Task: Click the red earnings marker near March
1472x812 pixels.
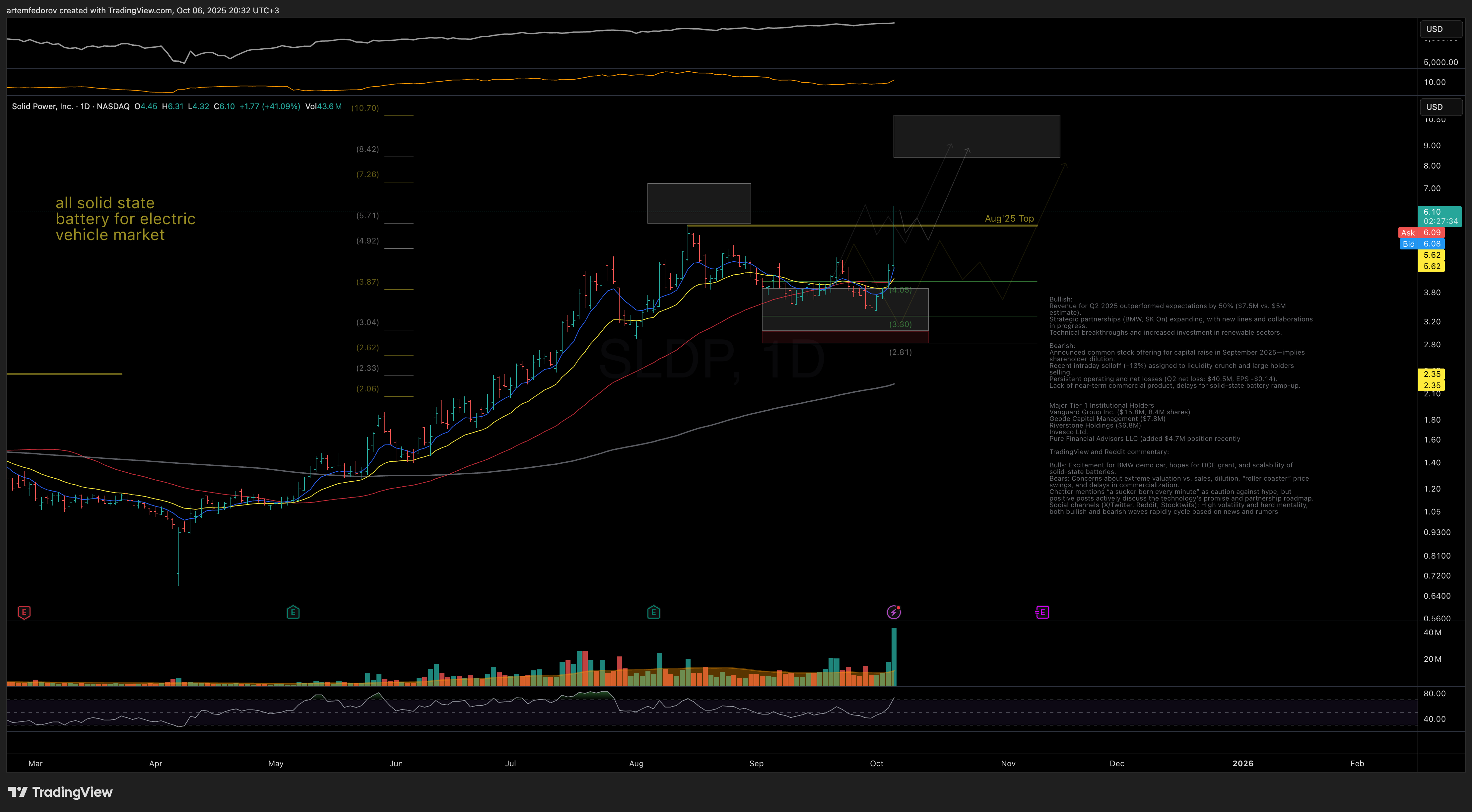Action: [x=24, y=613]
